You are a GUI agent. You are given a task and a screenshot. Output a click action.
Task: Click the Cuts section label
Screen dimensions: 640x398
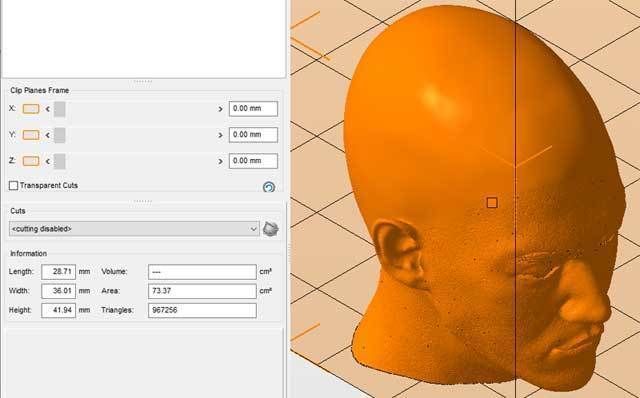(18, 211)
